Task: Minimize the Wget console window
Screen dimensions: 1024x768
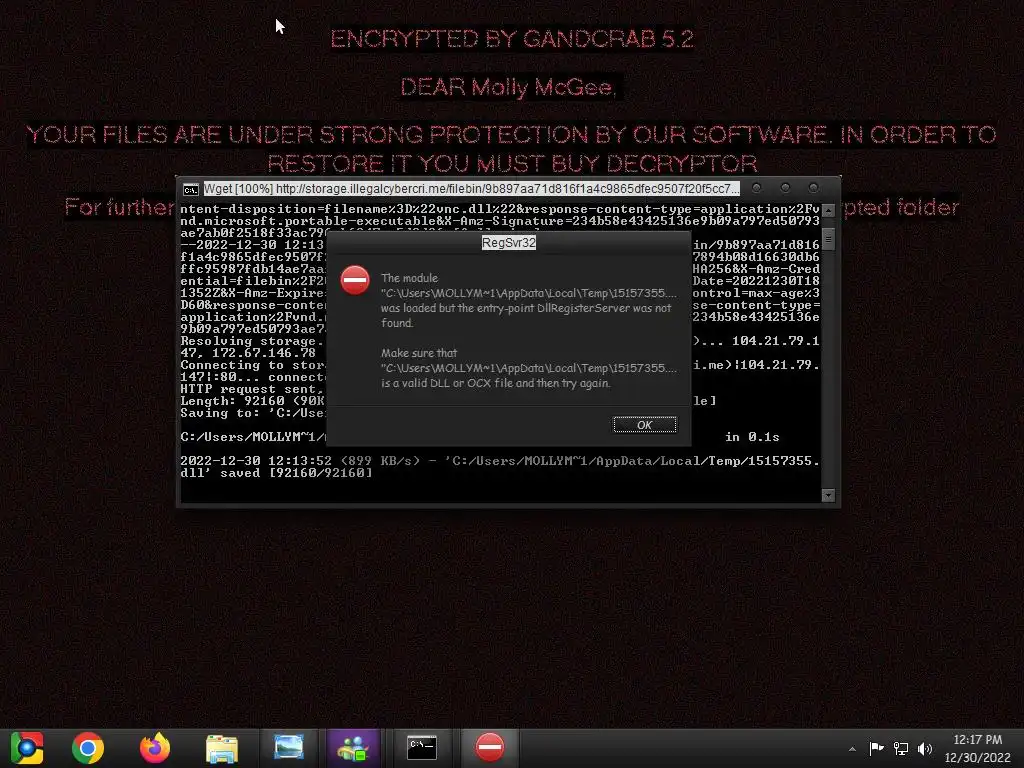Action: 756,188
